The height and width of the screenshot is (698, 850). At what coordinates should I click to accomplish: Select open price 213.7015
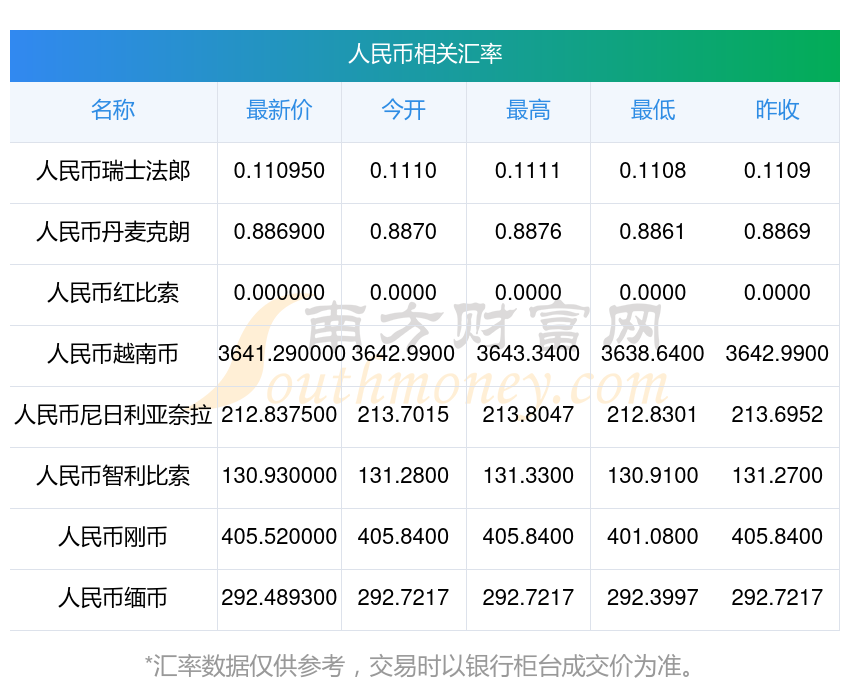pos(403,415)
